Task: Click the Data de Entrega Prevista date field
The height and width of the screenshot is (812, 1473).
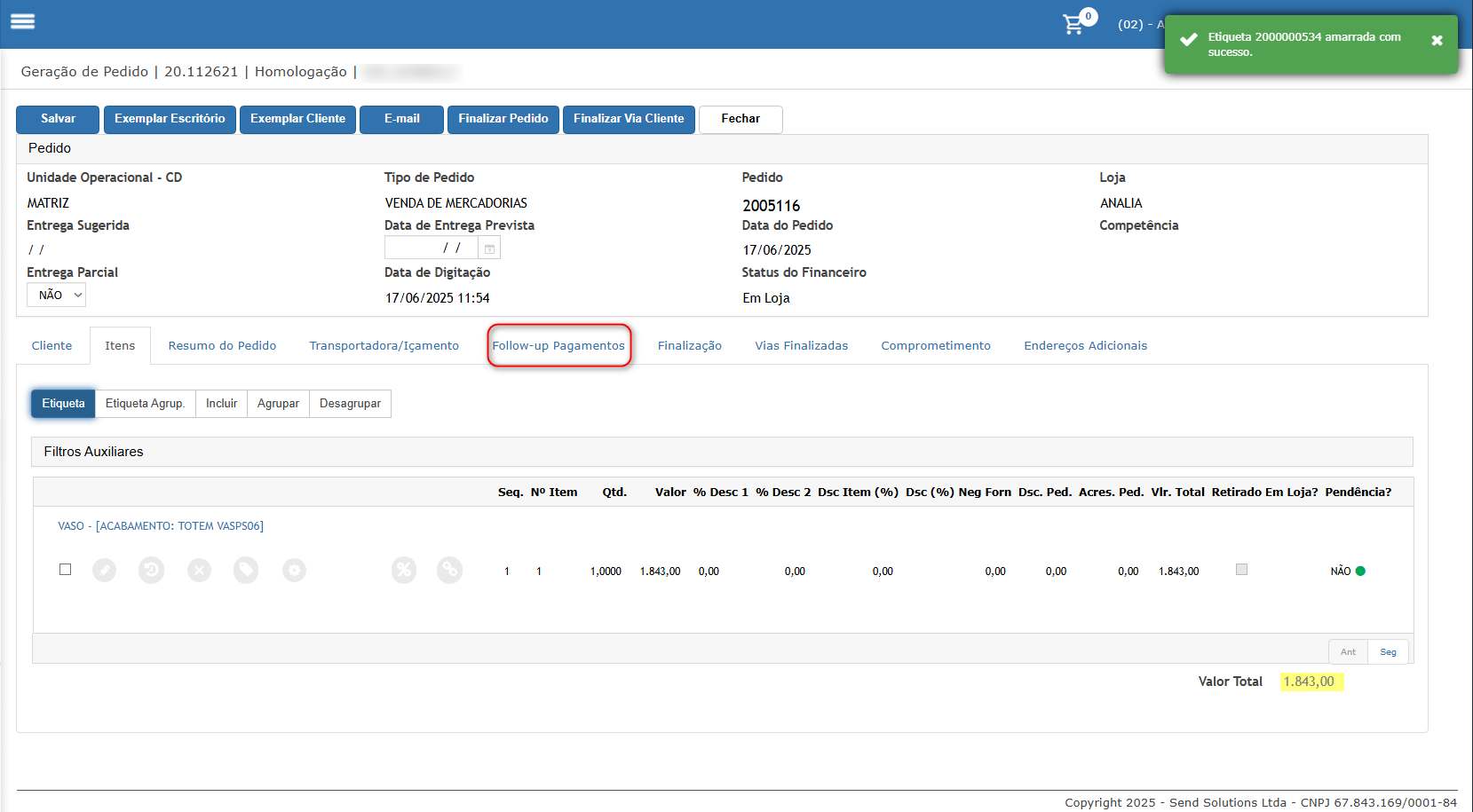Action: click(432, 248)
